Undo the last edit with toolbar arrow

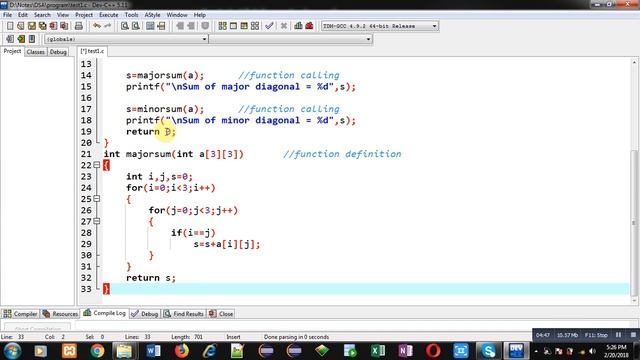coord(97,26)
